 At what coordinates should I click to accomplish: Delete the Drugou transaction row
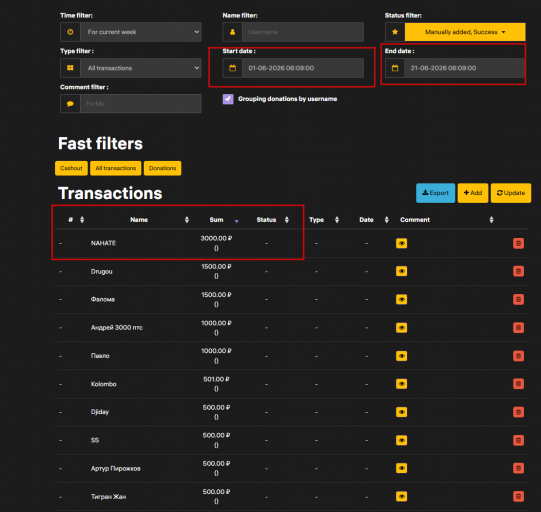pos(518,271)
